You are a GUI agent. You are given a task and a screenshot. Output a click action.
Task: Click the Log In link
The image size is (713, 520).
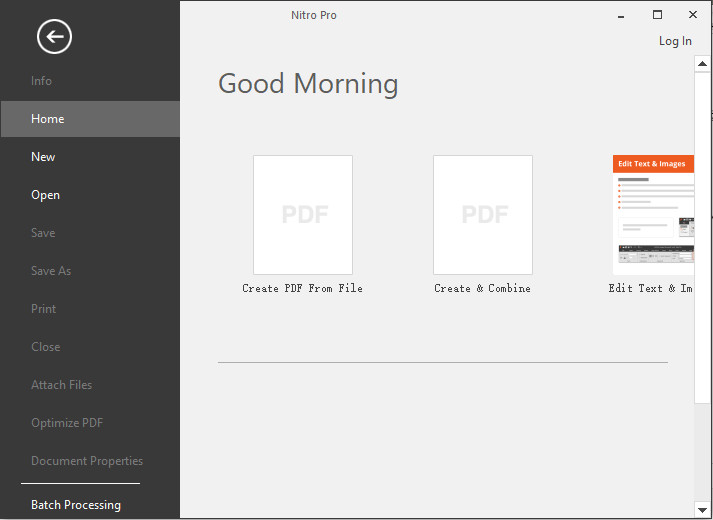[x=675, y=41]
